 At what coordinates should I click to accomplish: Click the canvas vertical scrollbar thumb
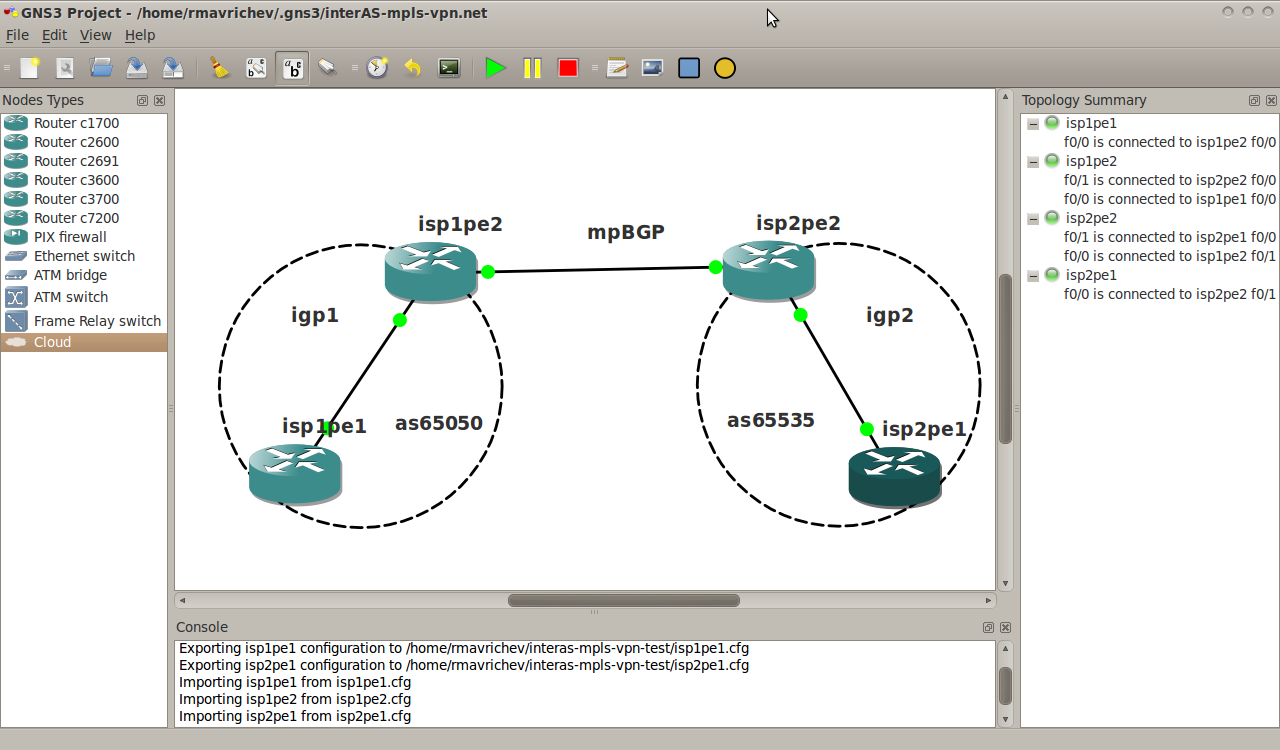(1006, 358)
